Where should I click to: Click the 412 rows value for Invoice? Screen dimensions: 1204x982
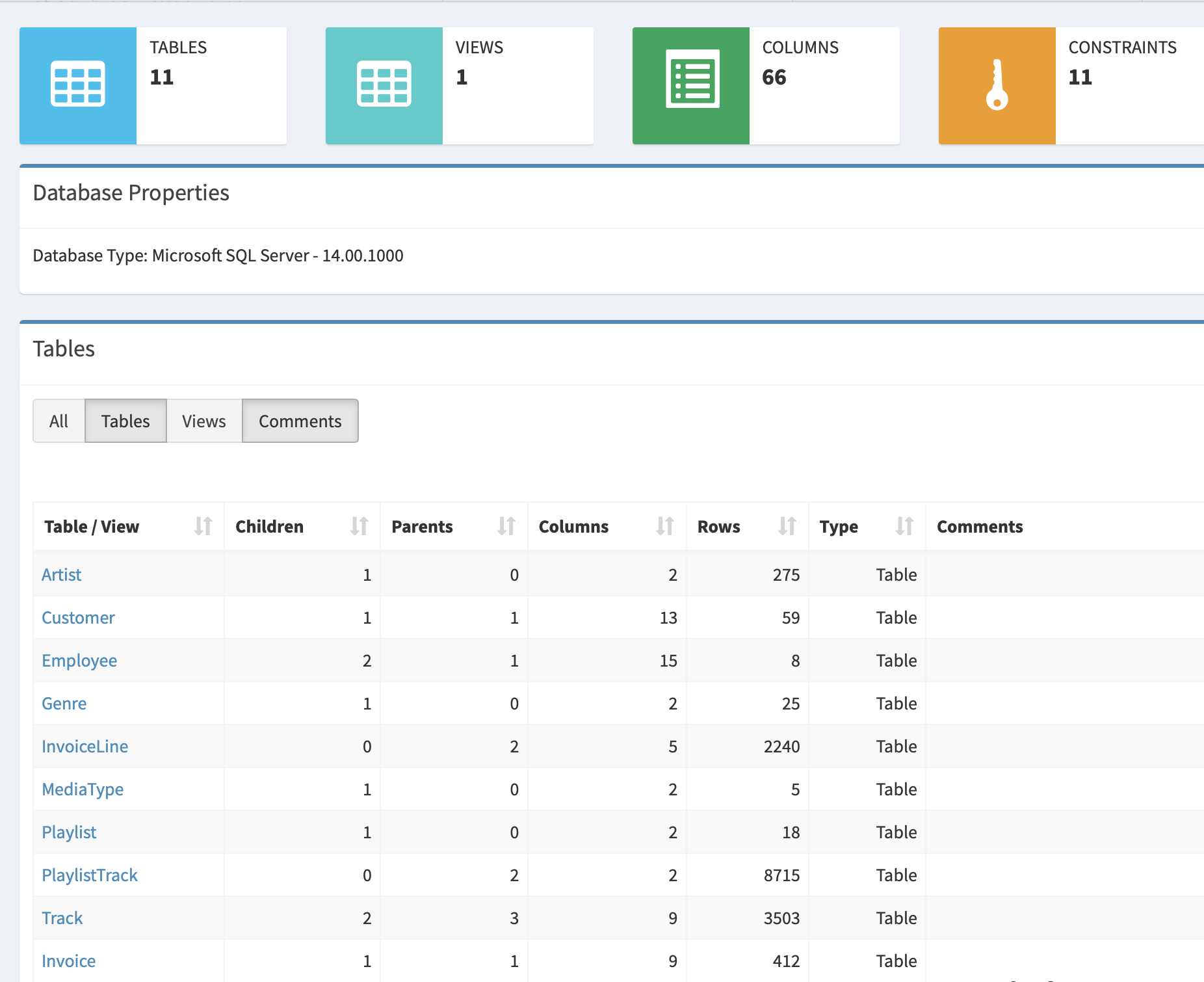click(x=787, y=961)
